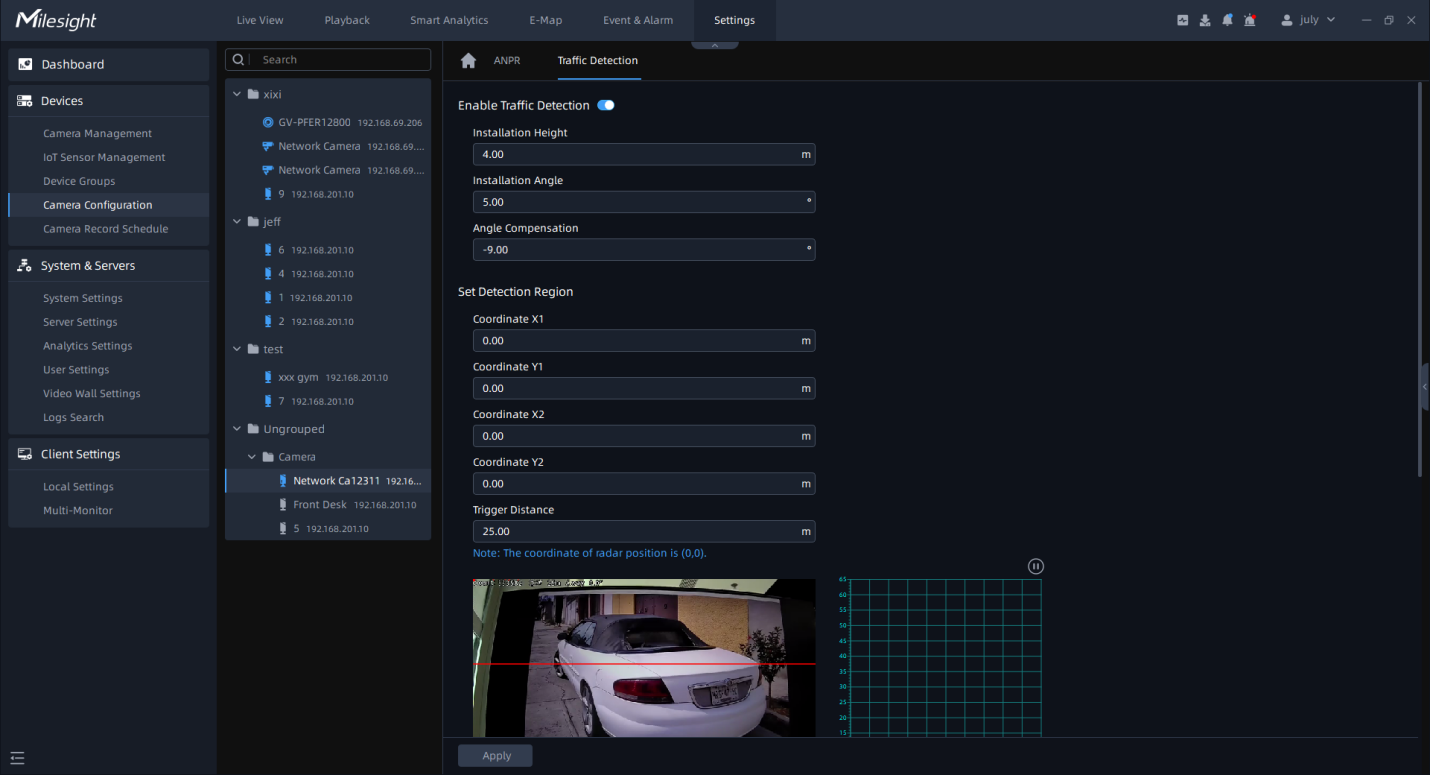1430x775 pixels.
Task: Collapse the jeff device group
Action: pyautogui.click(x=237, y=222)
